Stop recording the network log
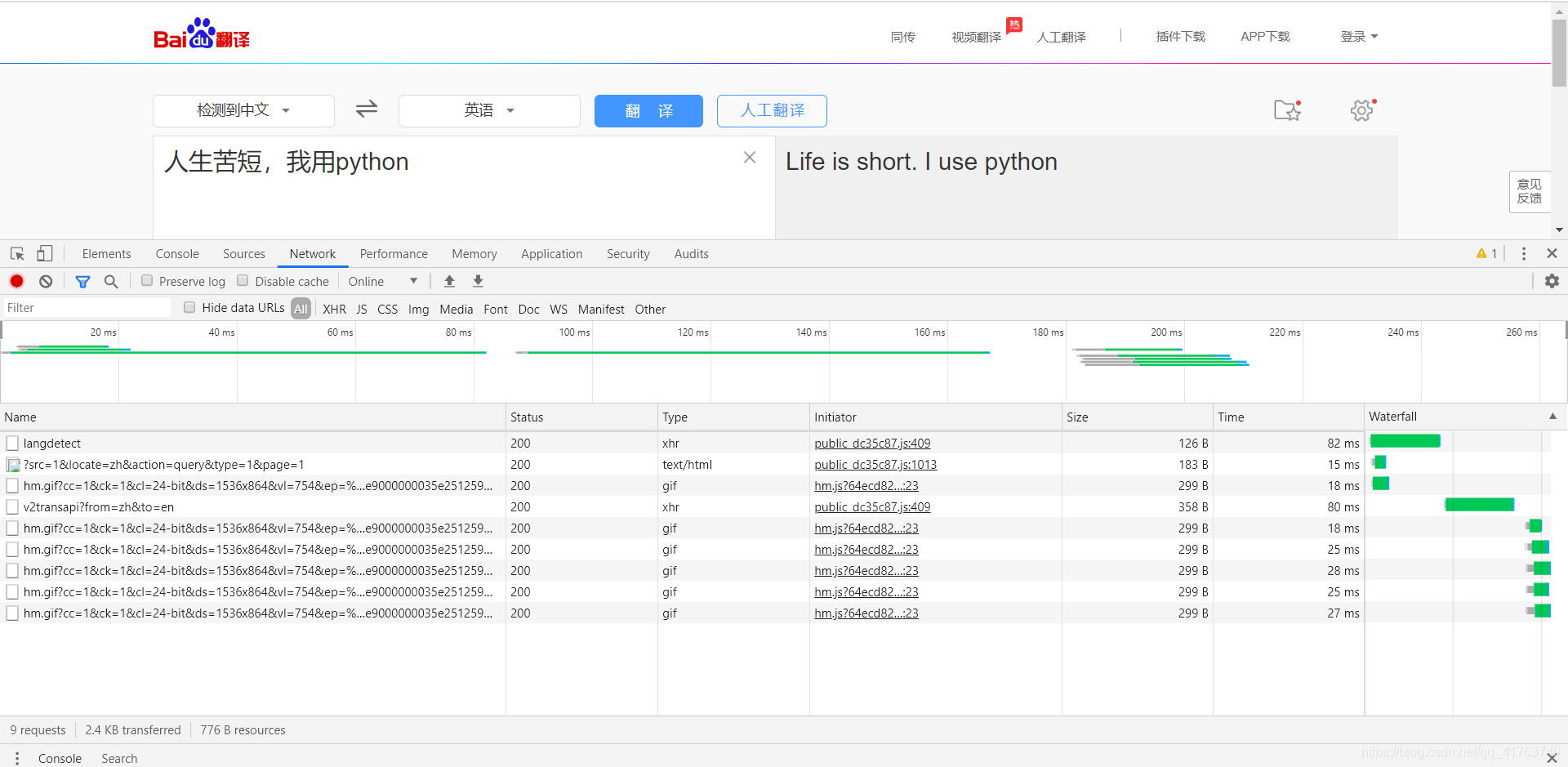Viewport: 1568px width, 767px height. [16, 281]
